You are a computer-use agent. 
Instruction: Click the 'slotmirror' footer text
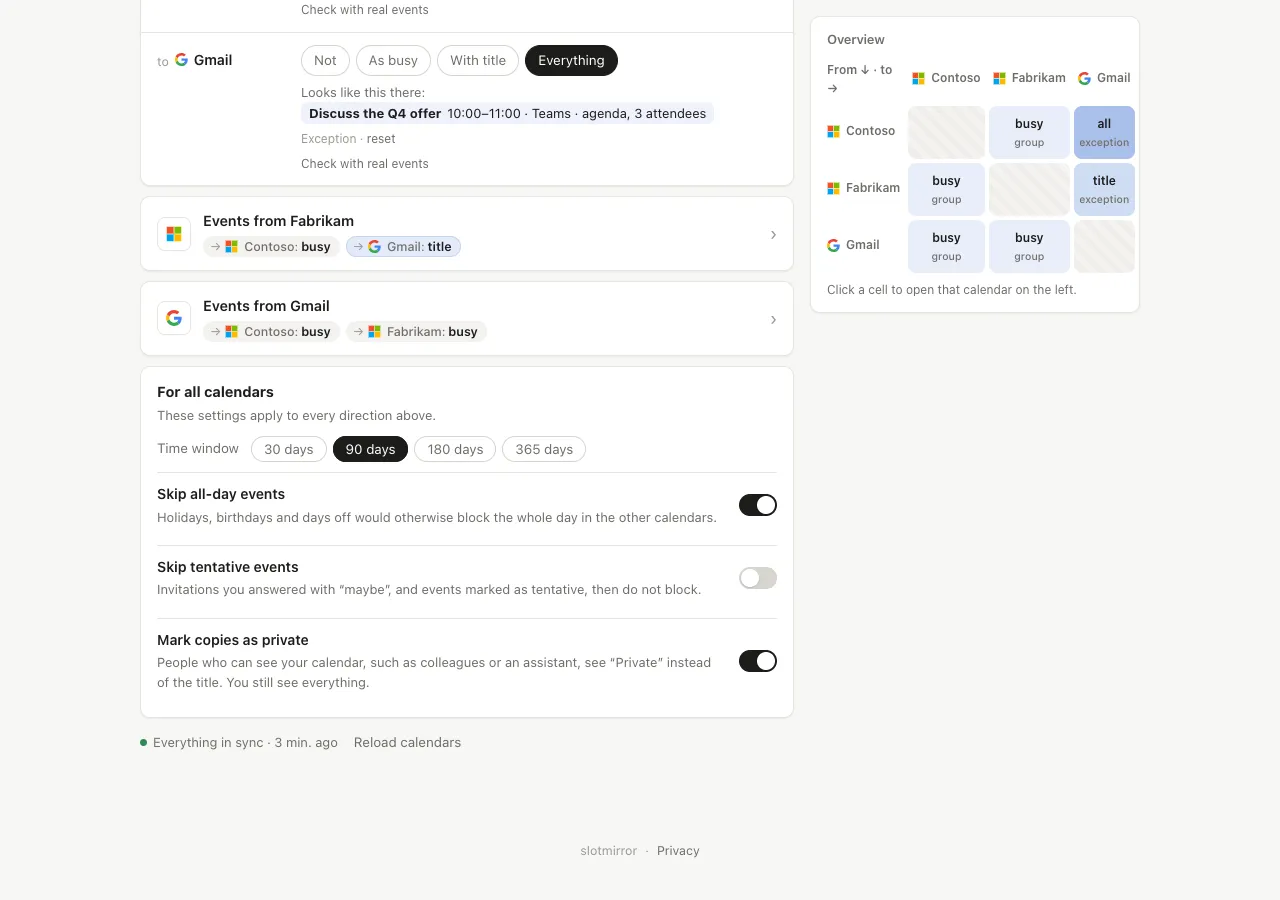pos(608,851)
